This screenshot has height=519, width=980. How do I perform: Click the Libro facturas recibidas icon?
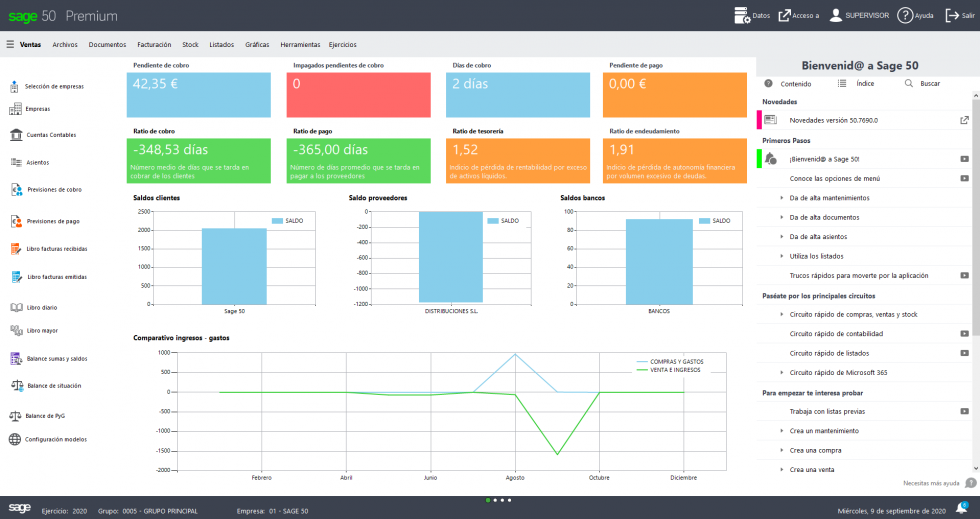pos(16,248)
